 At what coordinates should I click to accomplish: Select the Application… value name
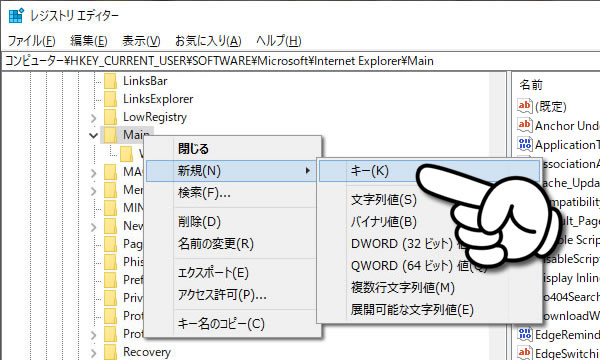point(567,145)
